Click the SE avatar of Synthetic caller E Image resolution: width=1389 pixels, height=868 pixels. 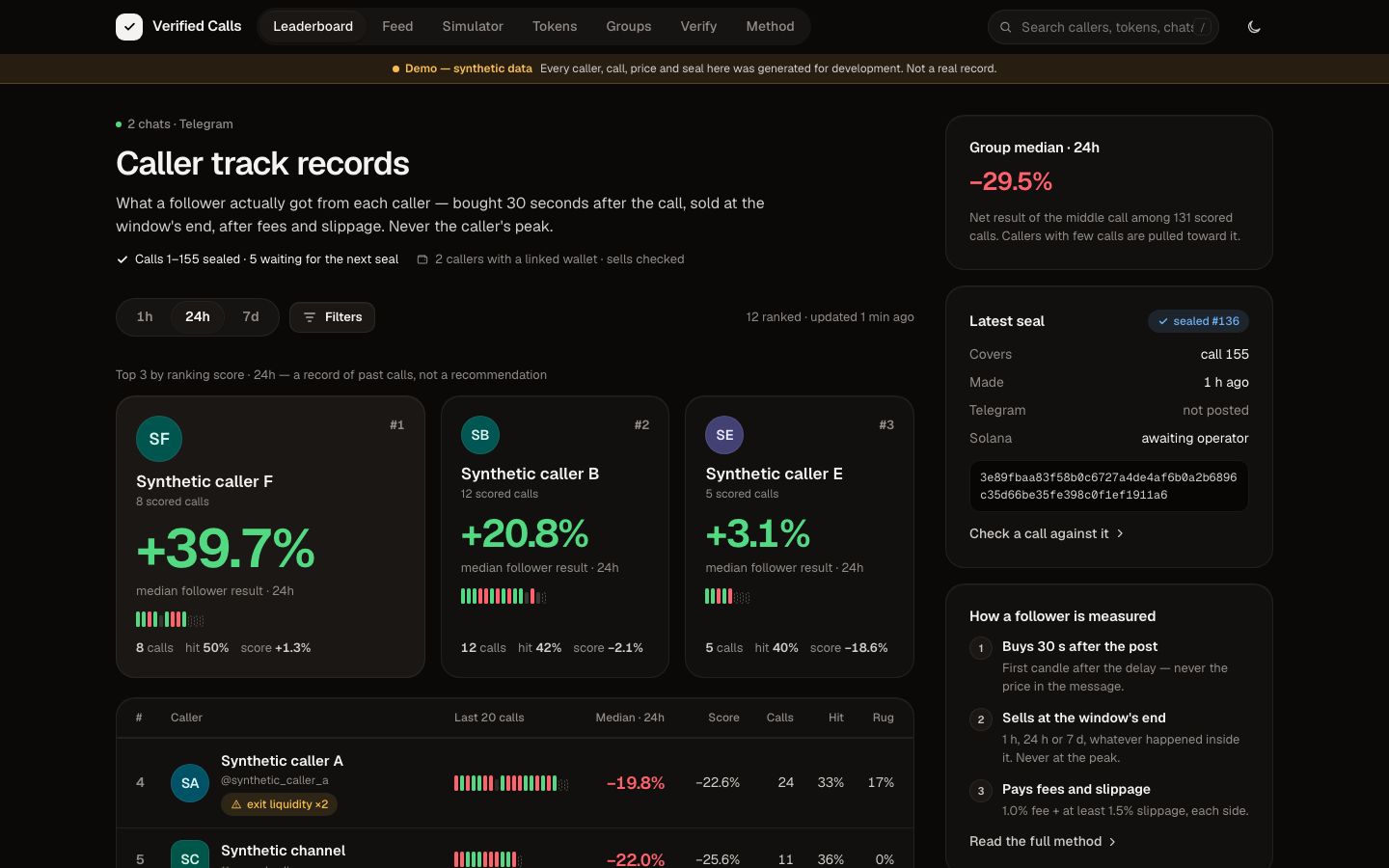pyautogui.click(x=724, y=435)
